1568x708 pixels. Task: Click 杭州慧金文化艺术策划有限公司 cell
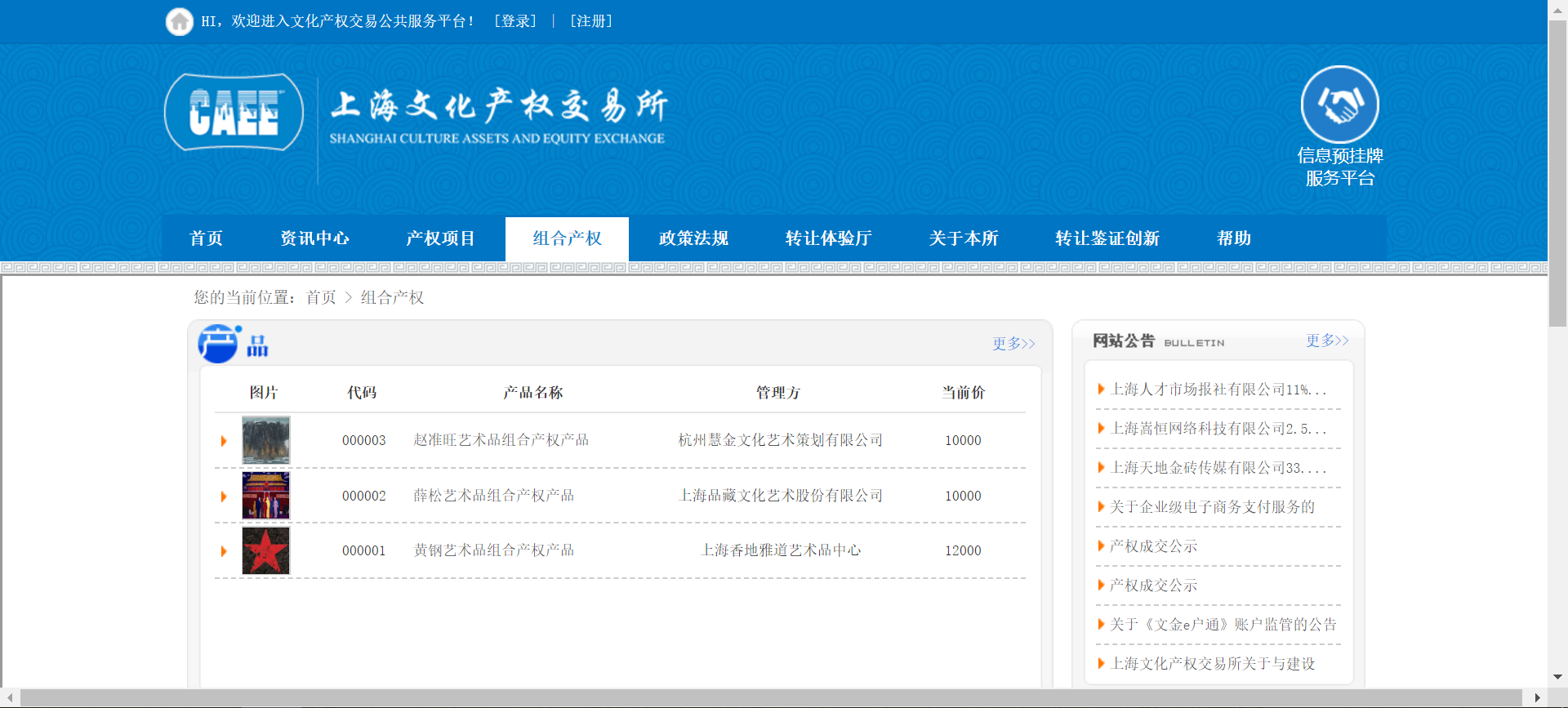[x=781, y=440]
